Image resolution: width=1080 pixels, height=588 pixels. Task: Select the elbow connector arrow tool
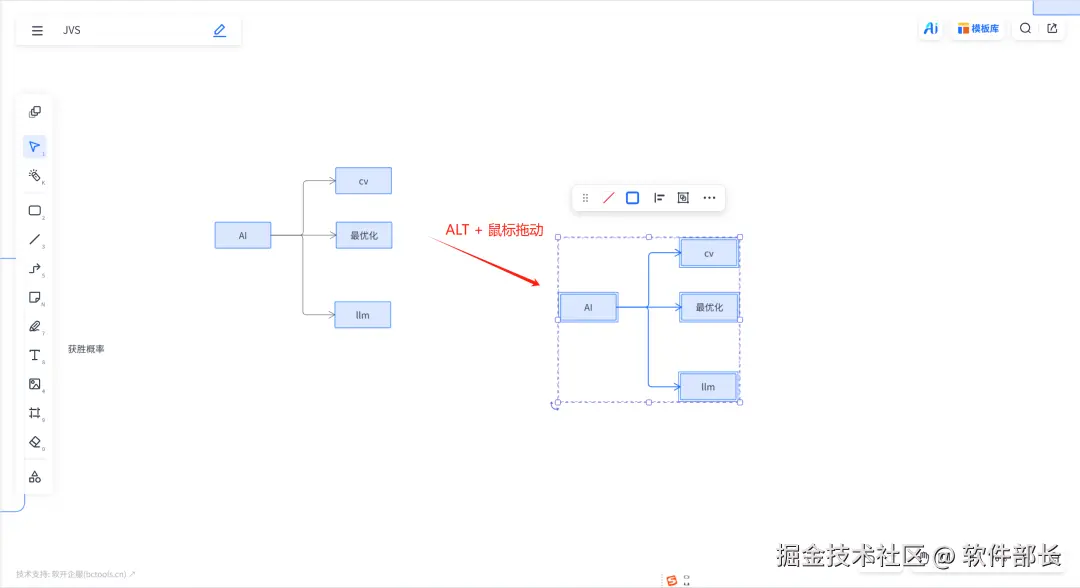tap(34, 269)
